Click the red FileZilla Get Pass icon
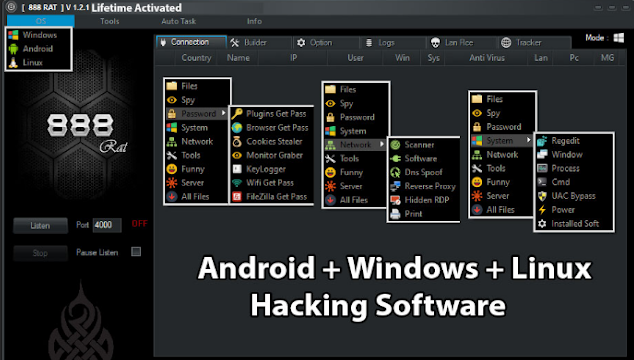The height and width of the screenshot is (360, 634). pyautogui.click(x=237, y=197)
